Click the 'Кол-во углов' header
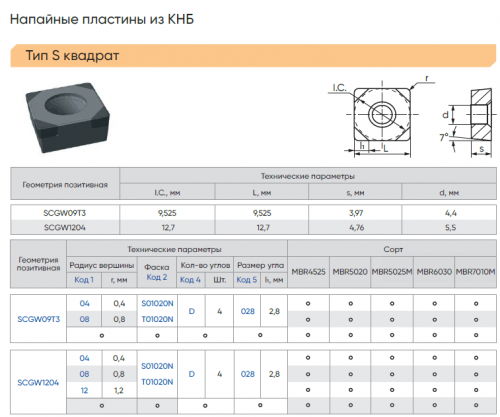 (x=205, y=265)
